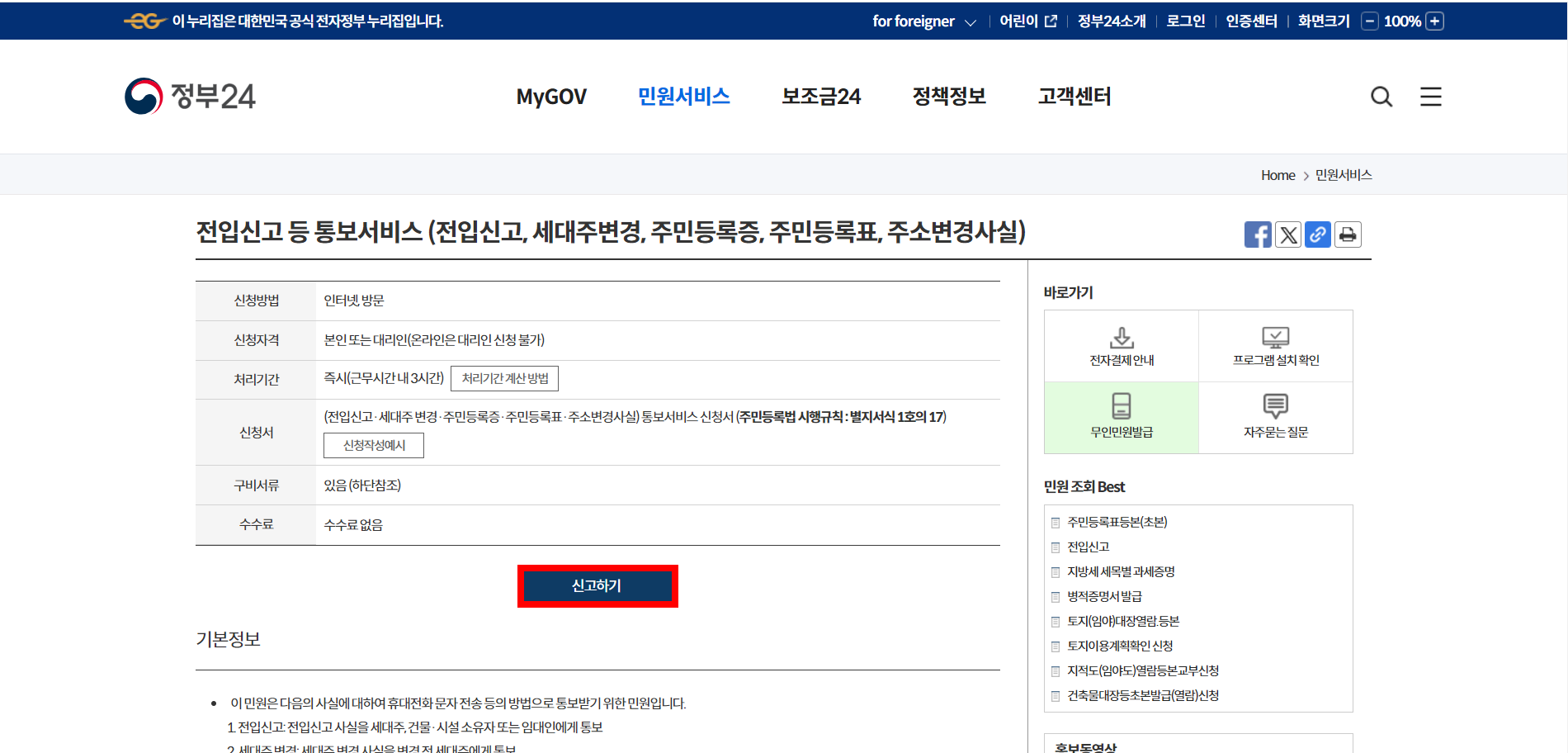This screenshot has width=1568, height=753.
Task: Navigate to the 보조금24 menu
Action: click(821, 97)
